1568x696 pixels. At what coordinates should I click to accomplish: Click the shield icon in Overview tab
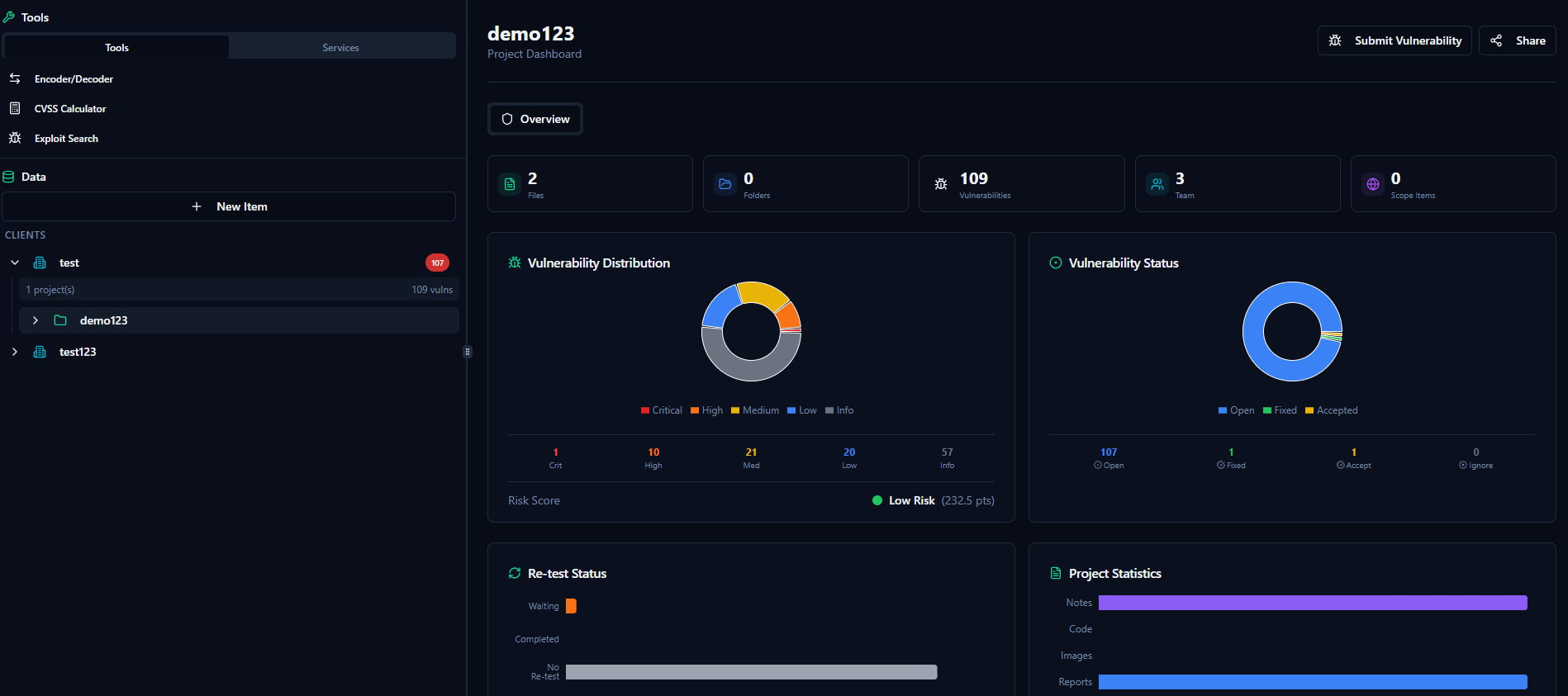[x=507, y=119]
